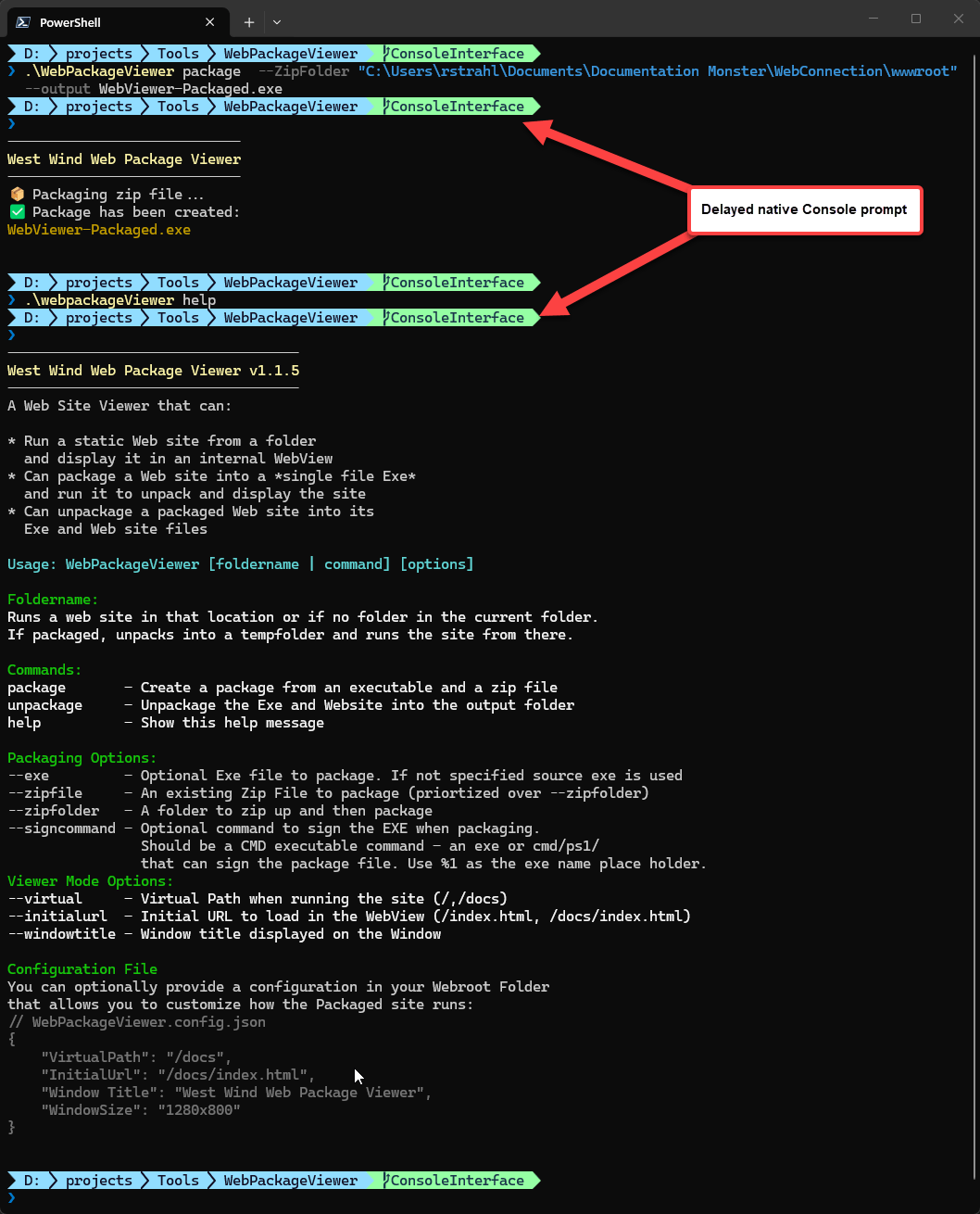Click the green "Foldername:" heading
The height and width of the screenshot is (1214, 980).
[x=53, y=600]
